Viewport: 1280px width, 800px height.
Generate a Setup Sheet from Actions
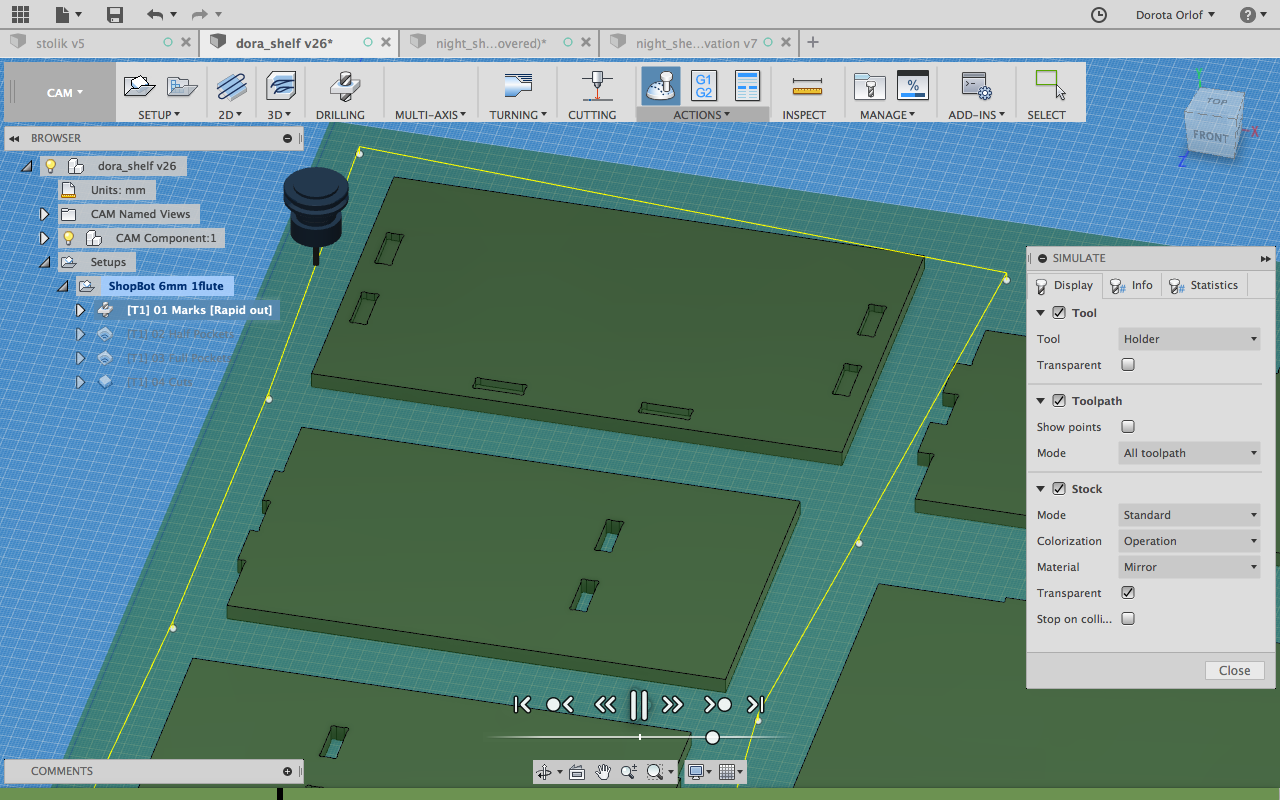[x=747, y=86]
